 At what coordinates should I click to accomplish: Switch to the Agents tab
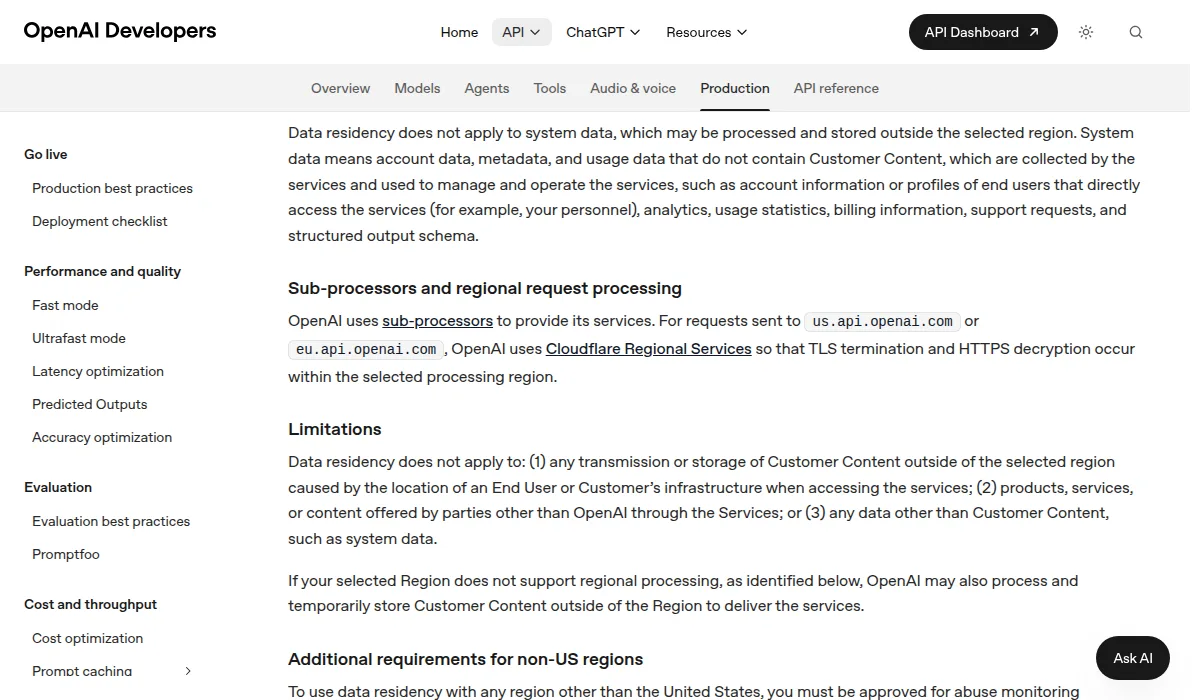(x=487, y=88)
